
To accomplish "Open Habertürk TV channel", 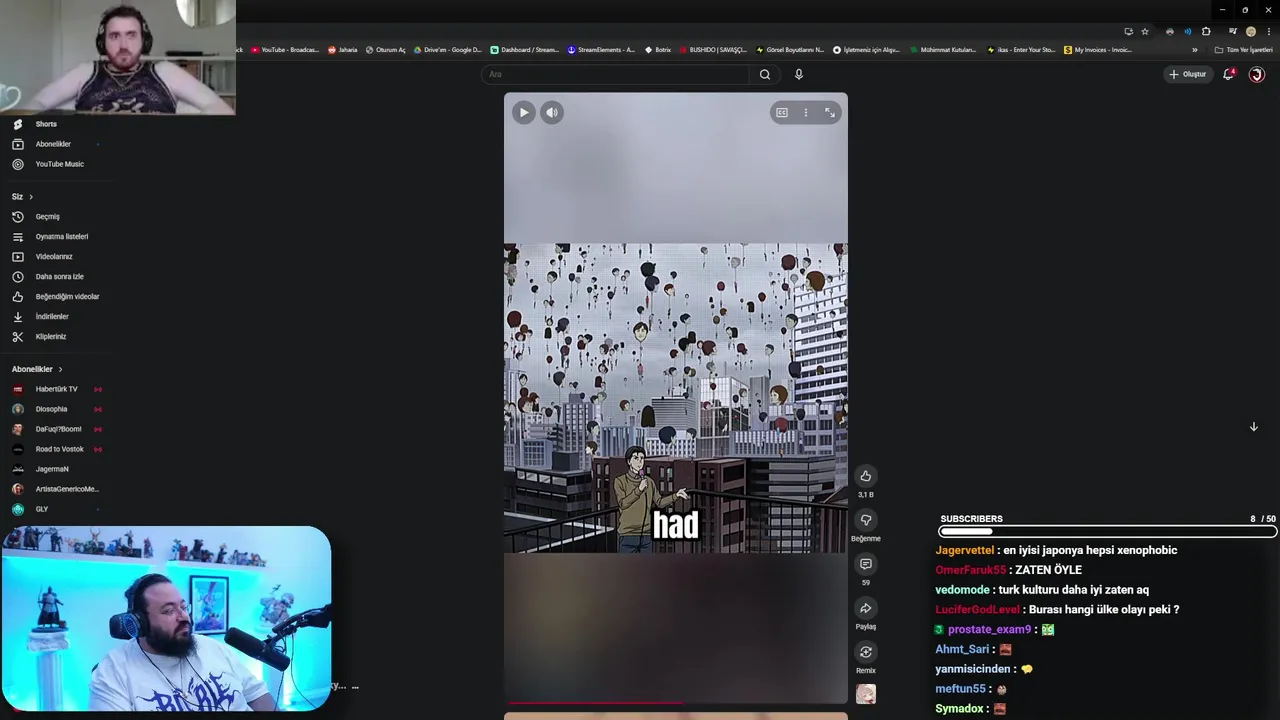I will [x=56, y=389].
